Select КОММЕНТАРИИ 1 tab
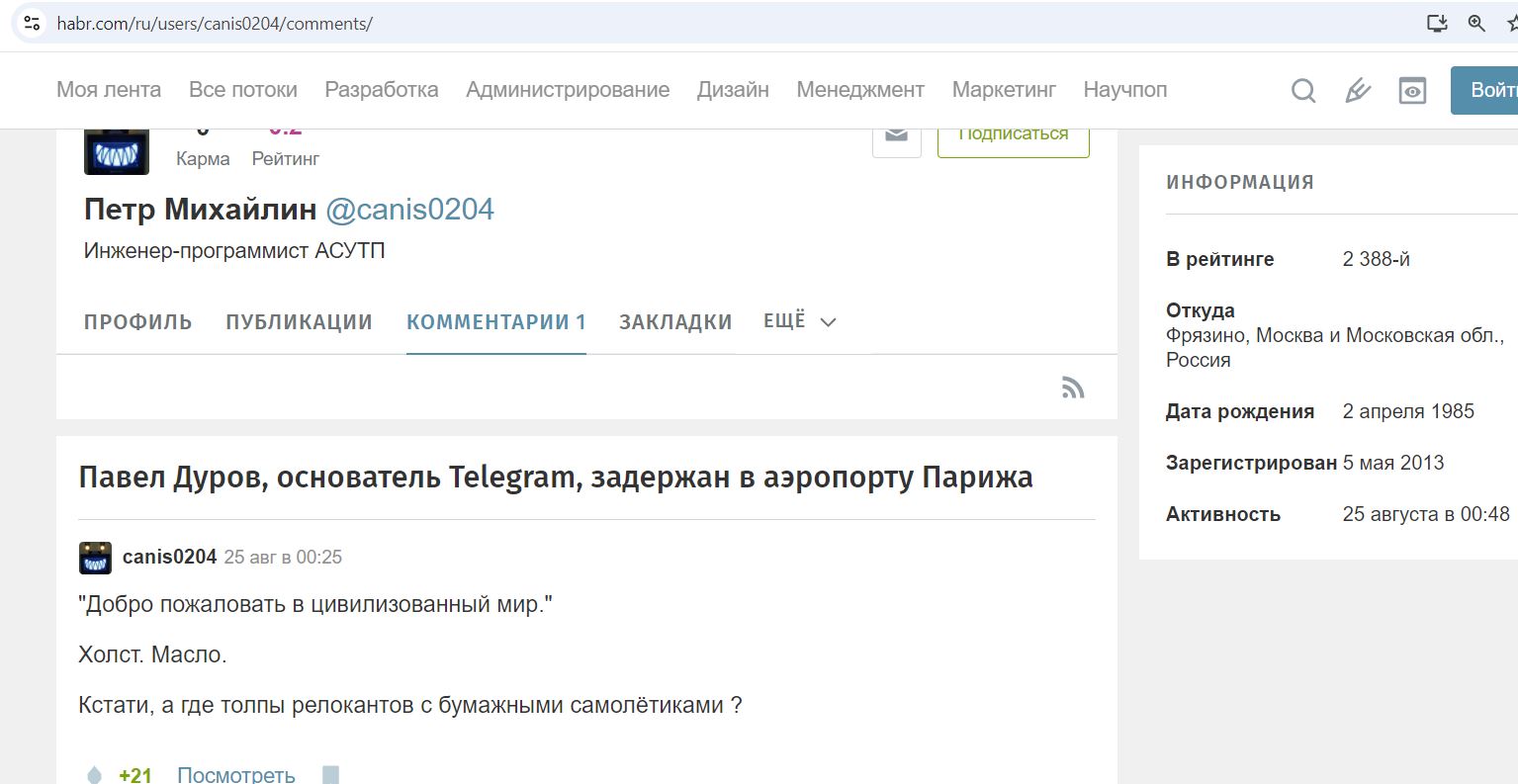The width and height of the screenshot is (1518, 784). [x=496, y=322]
